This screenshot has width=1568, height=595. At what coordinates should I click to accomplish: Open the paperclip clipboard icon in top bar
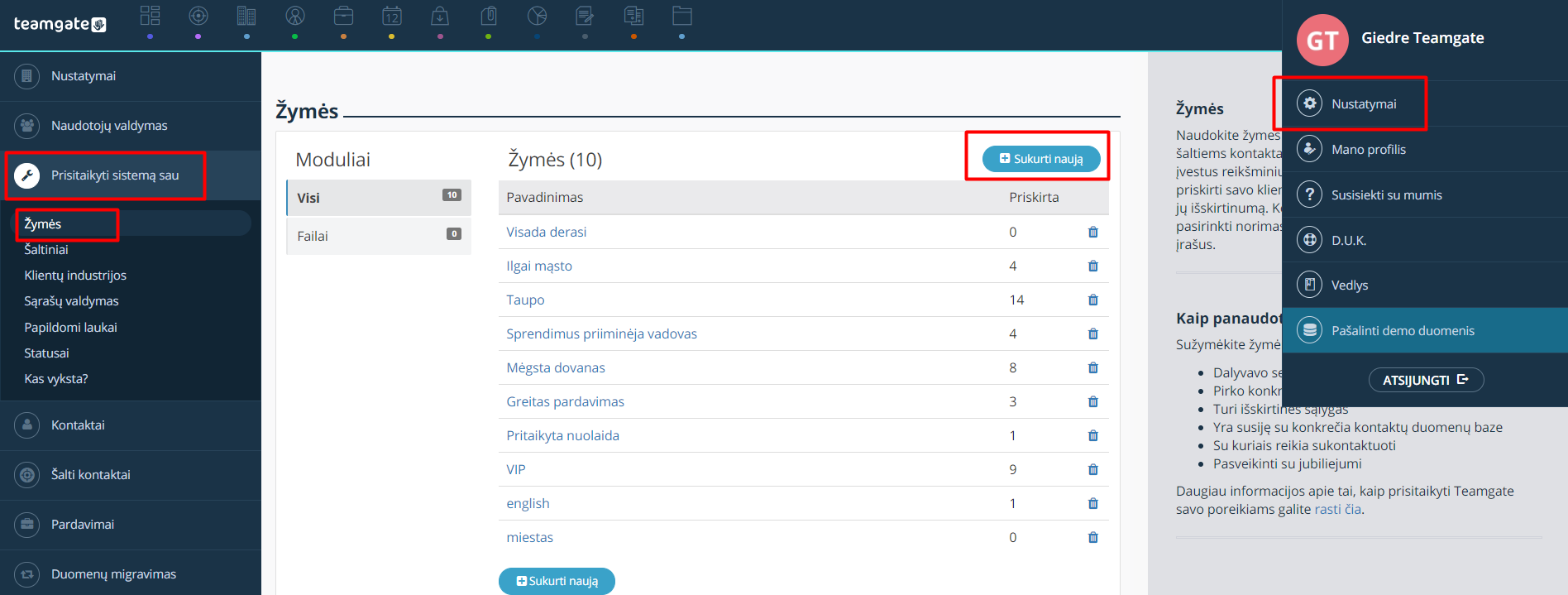click(489, 16)
